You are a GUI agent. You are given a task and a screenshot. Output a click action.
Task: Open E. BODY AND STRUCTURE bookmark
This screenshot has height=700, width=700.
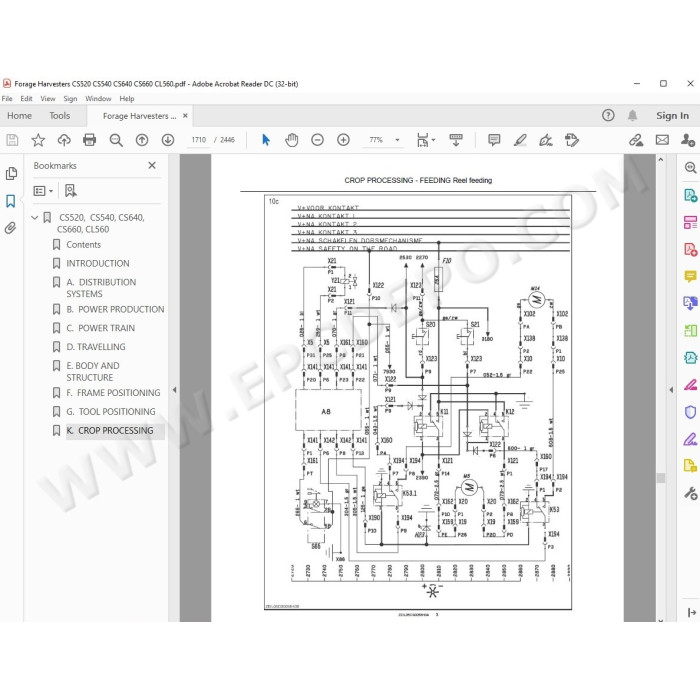point(93,371)
